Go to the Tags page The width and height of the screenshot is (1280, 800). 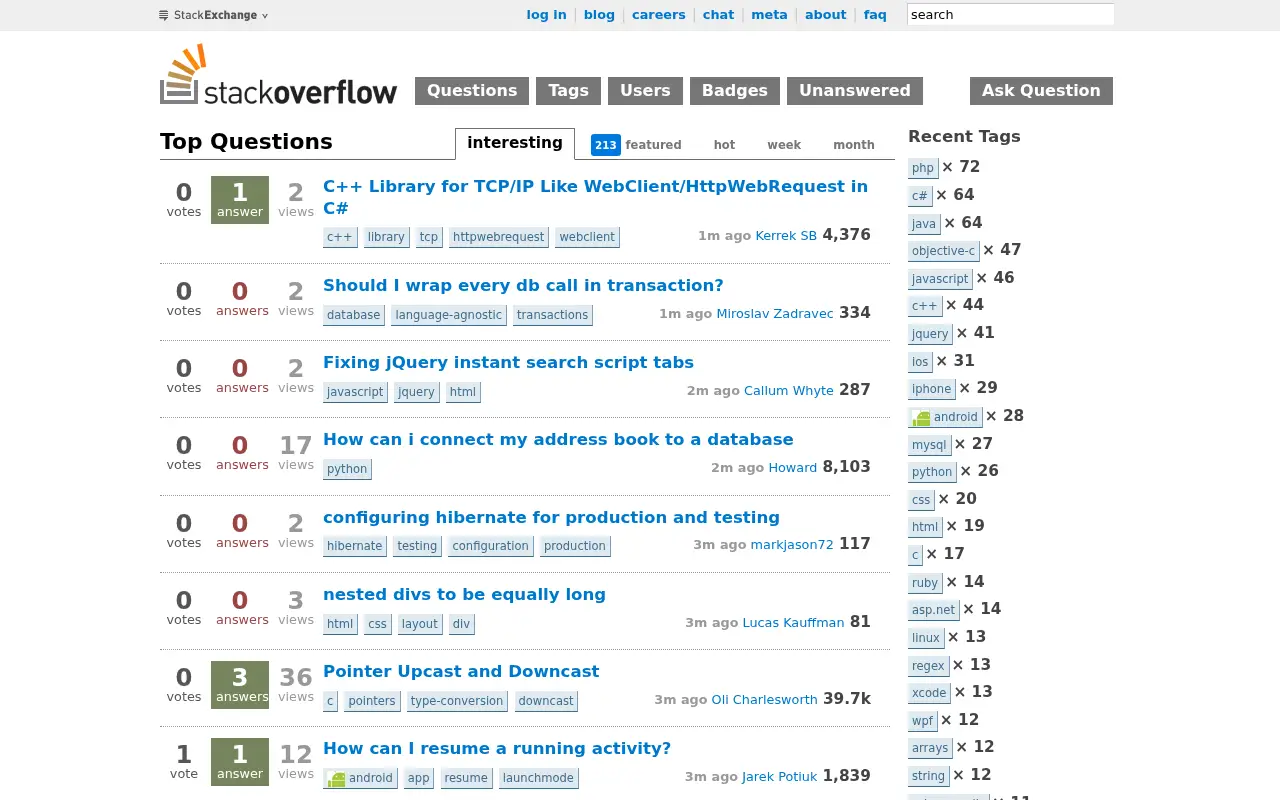(x=568, y=91)
